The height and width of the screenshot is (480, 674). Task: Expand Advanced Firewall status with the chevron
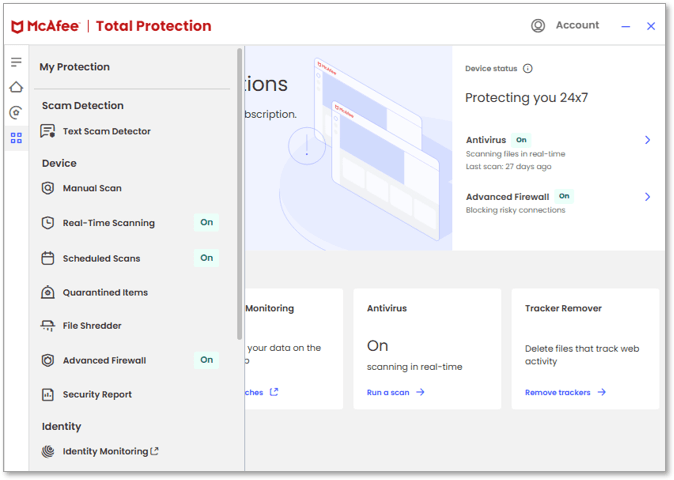(x=647, y=197)
